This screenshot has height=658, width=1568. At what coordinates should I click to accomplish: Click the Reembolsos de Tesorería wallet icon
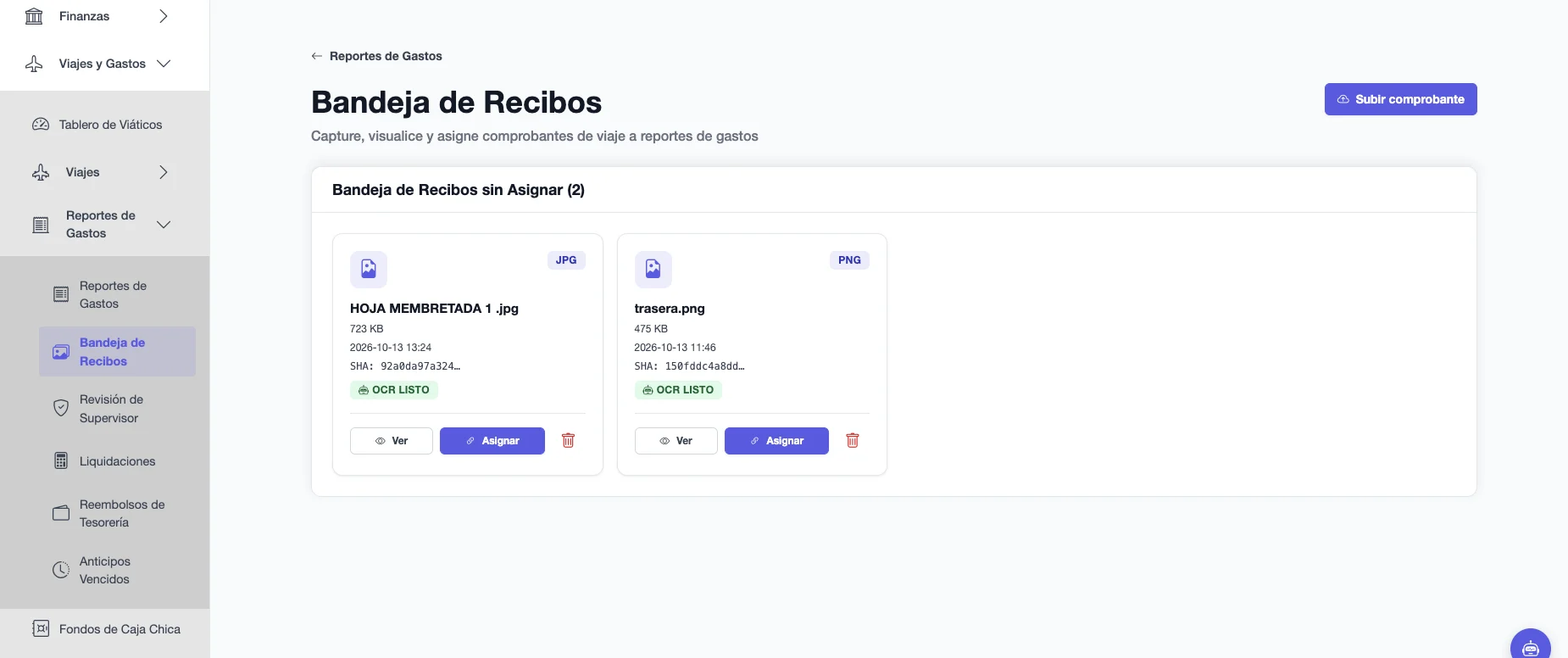click(61, 513)
